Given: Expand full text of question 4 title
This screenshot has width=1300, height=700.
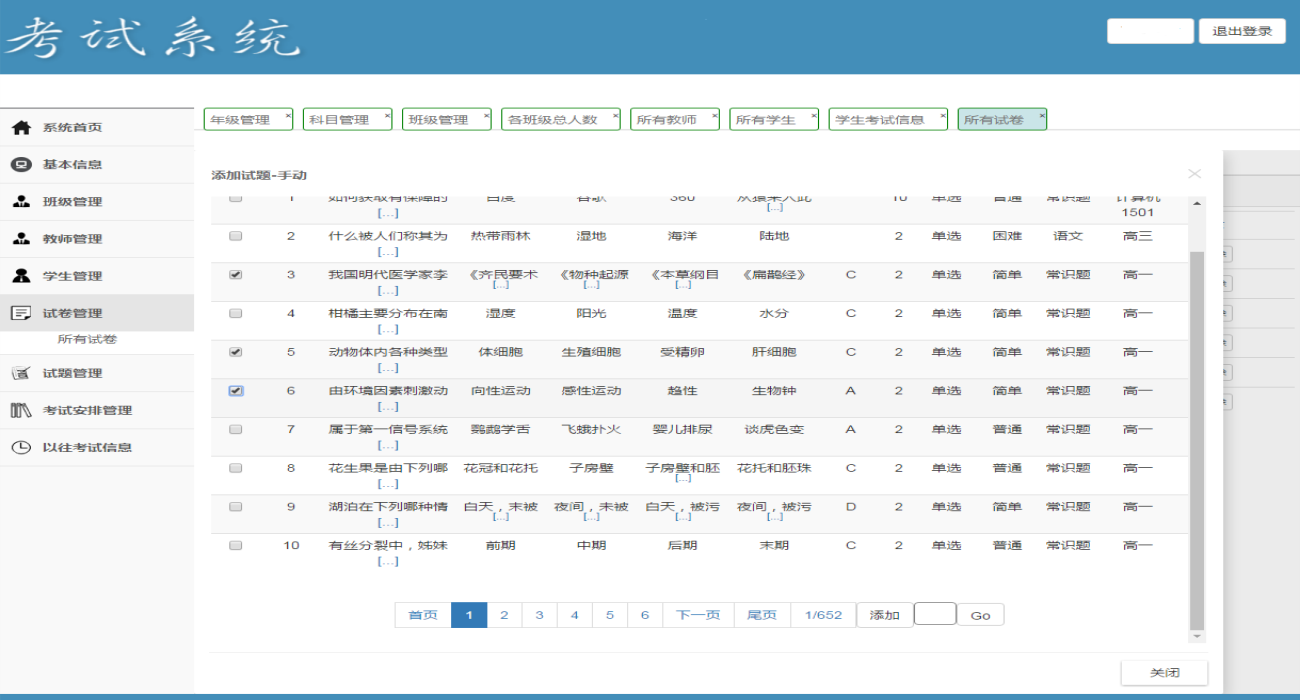Looking at the screenshot, I should point(388,329).
